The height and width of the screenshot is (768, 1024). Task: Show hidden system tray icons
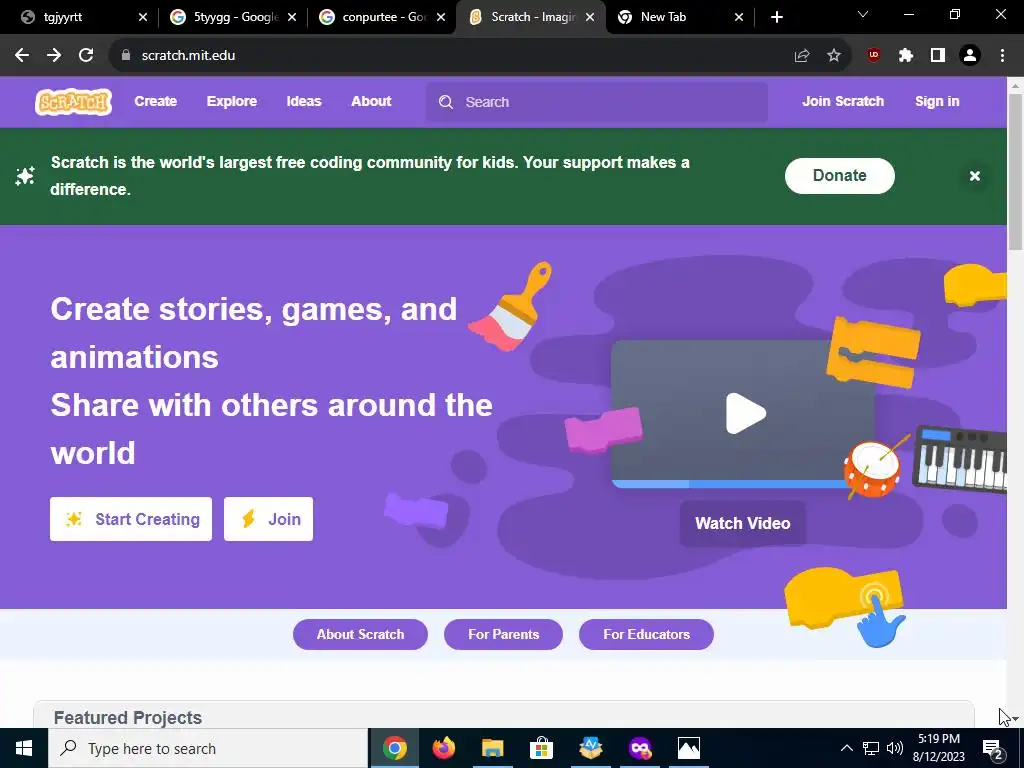tap(846, 748)
